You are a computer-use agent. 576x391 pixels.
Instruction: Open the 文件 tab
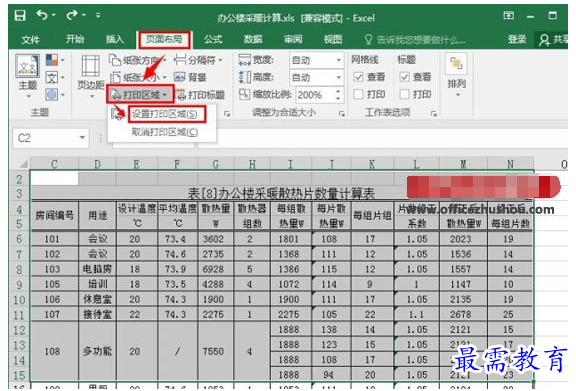[30, 39]
